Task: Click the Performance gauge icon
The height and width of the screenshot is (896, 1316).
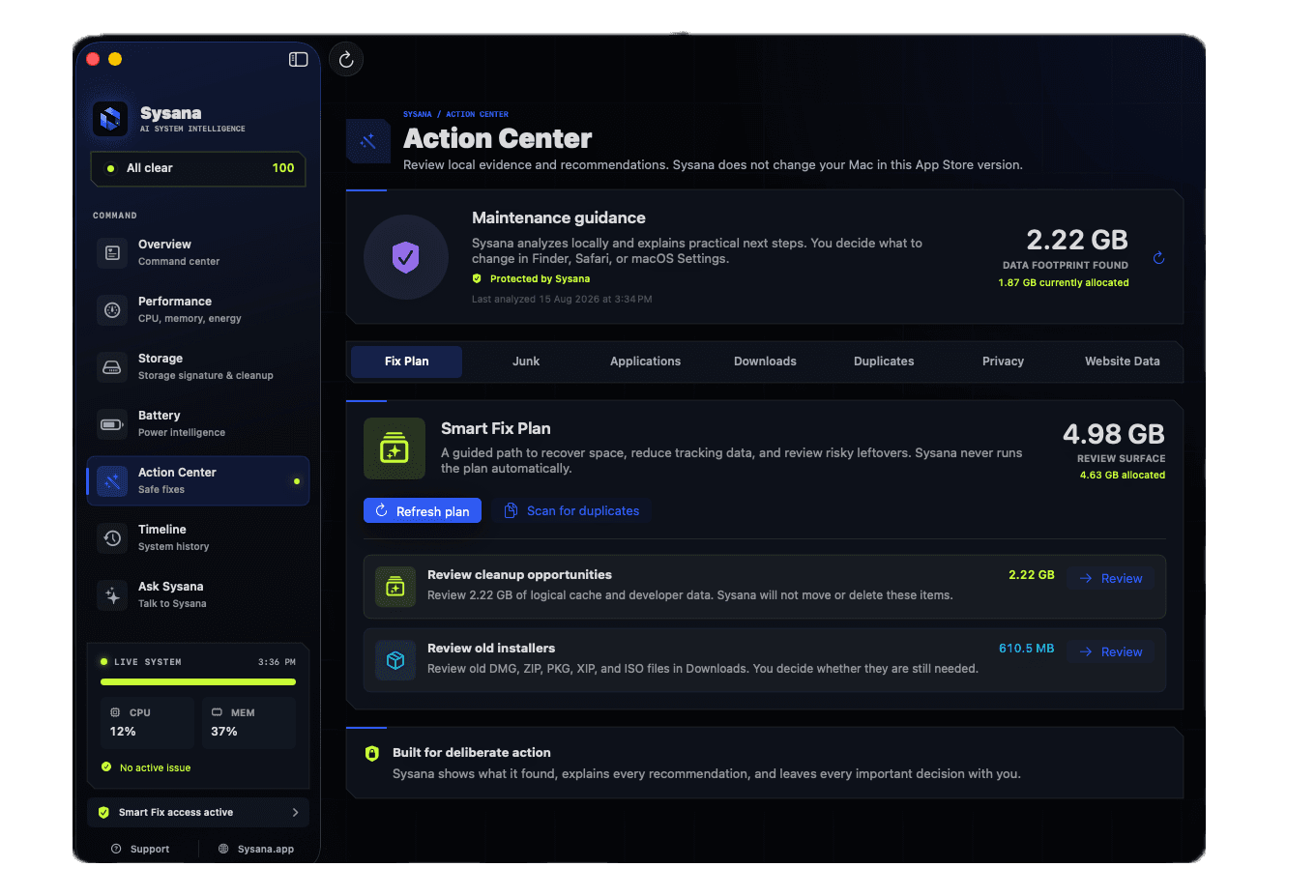Action: 112,310
